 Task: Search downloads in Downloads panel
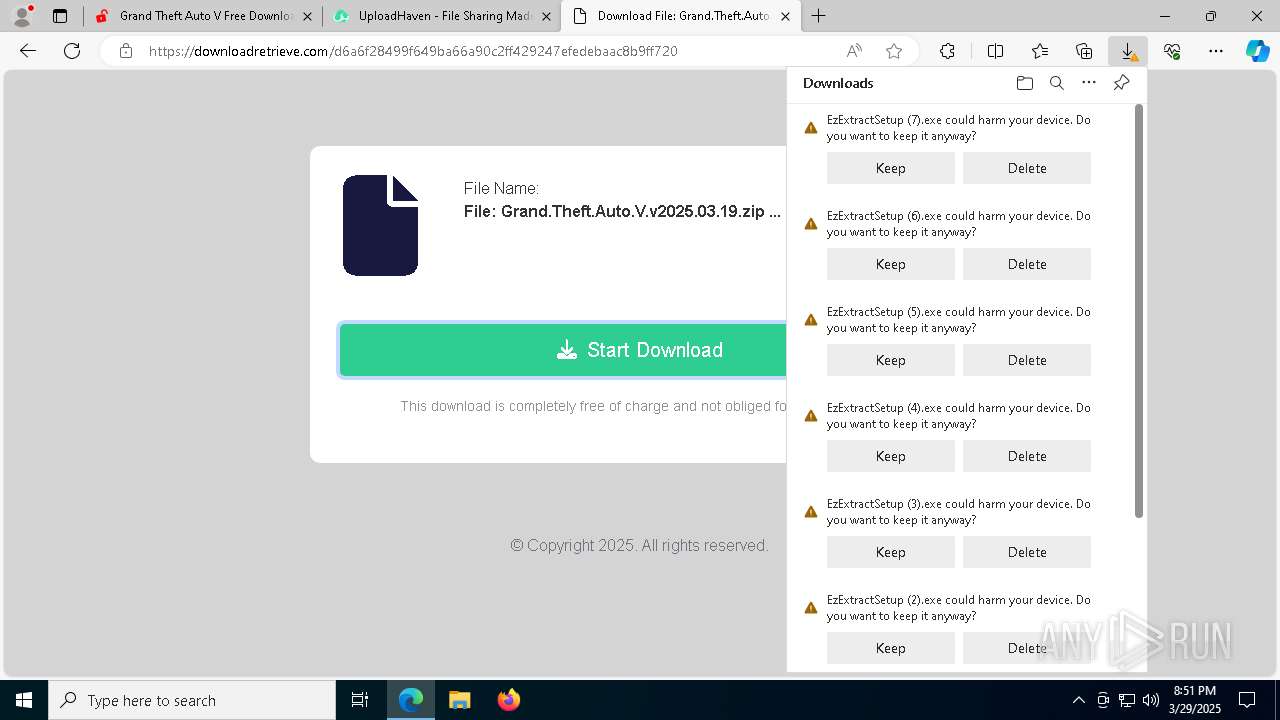pyautogui.click(x=1057, y=83)
